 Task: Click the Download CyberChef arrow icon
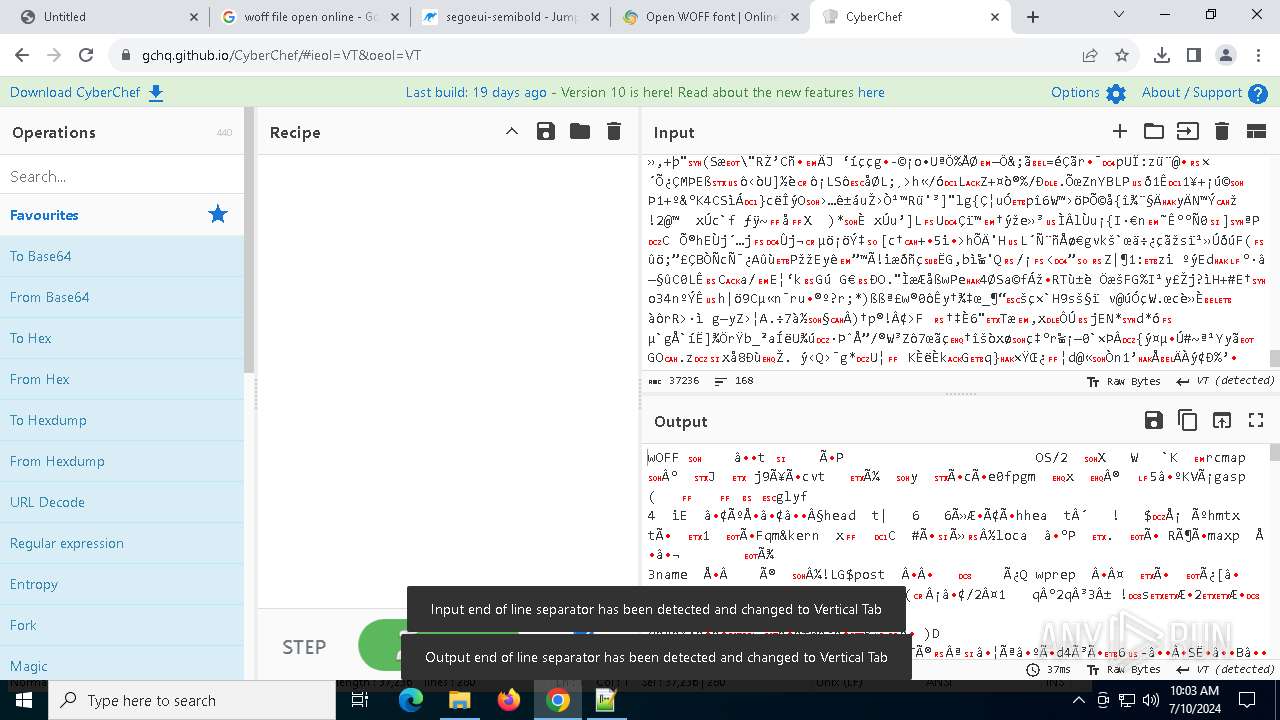(x=156, y=93)
